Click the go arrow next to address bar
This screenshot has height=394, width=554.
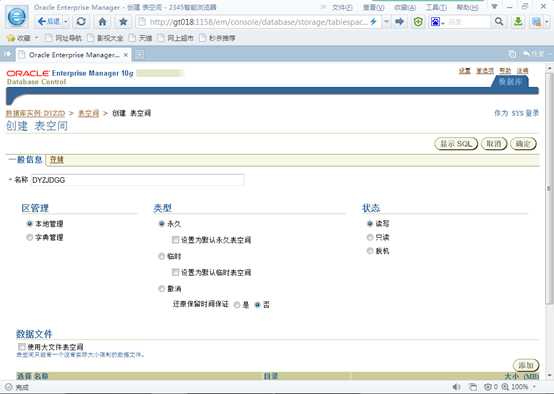point(399,22)
